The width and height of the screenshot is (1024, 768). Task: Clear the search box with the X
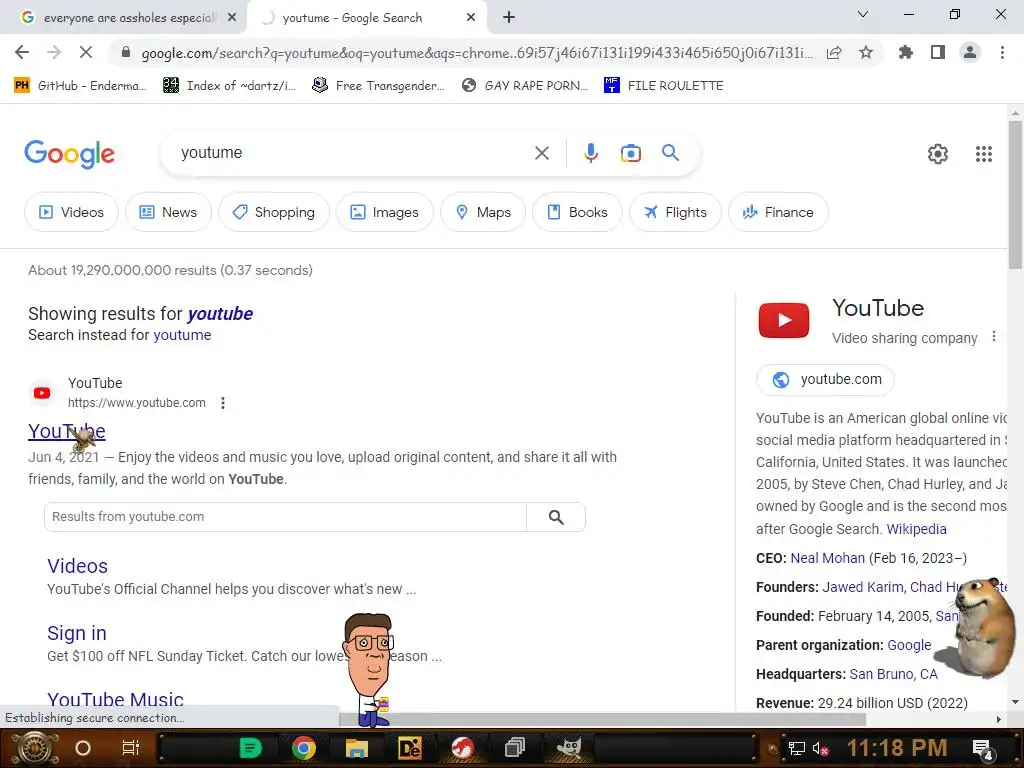pyautogui.click(x=541, y=153)
